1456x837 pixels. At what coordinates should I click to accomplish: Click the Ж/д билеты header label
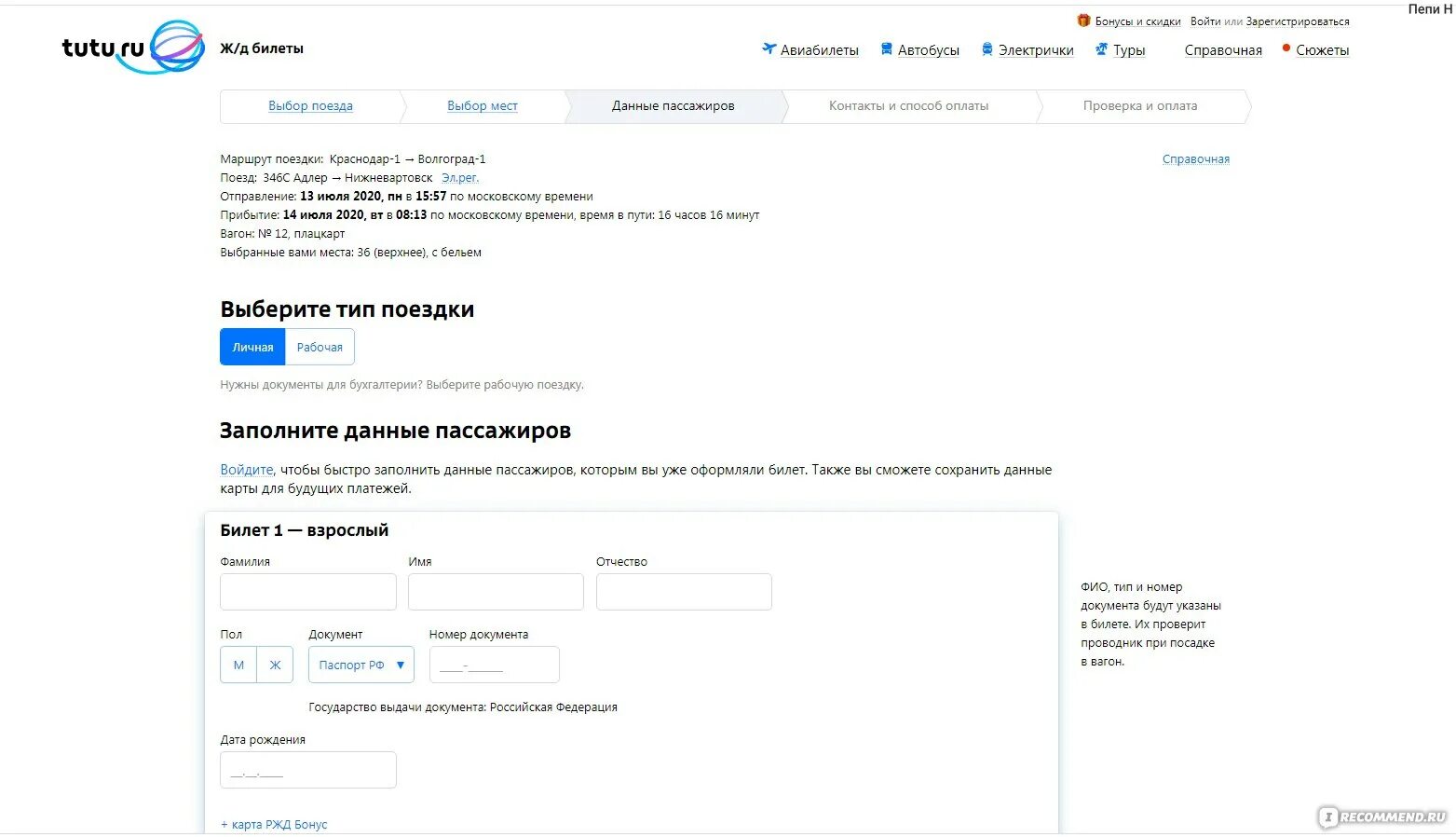pos(262,48)
